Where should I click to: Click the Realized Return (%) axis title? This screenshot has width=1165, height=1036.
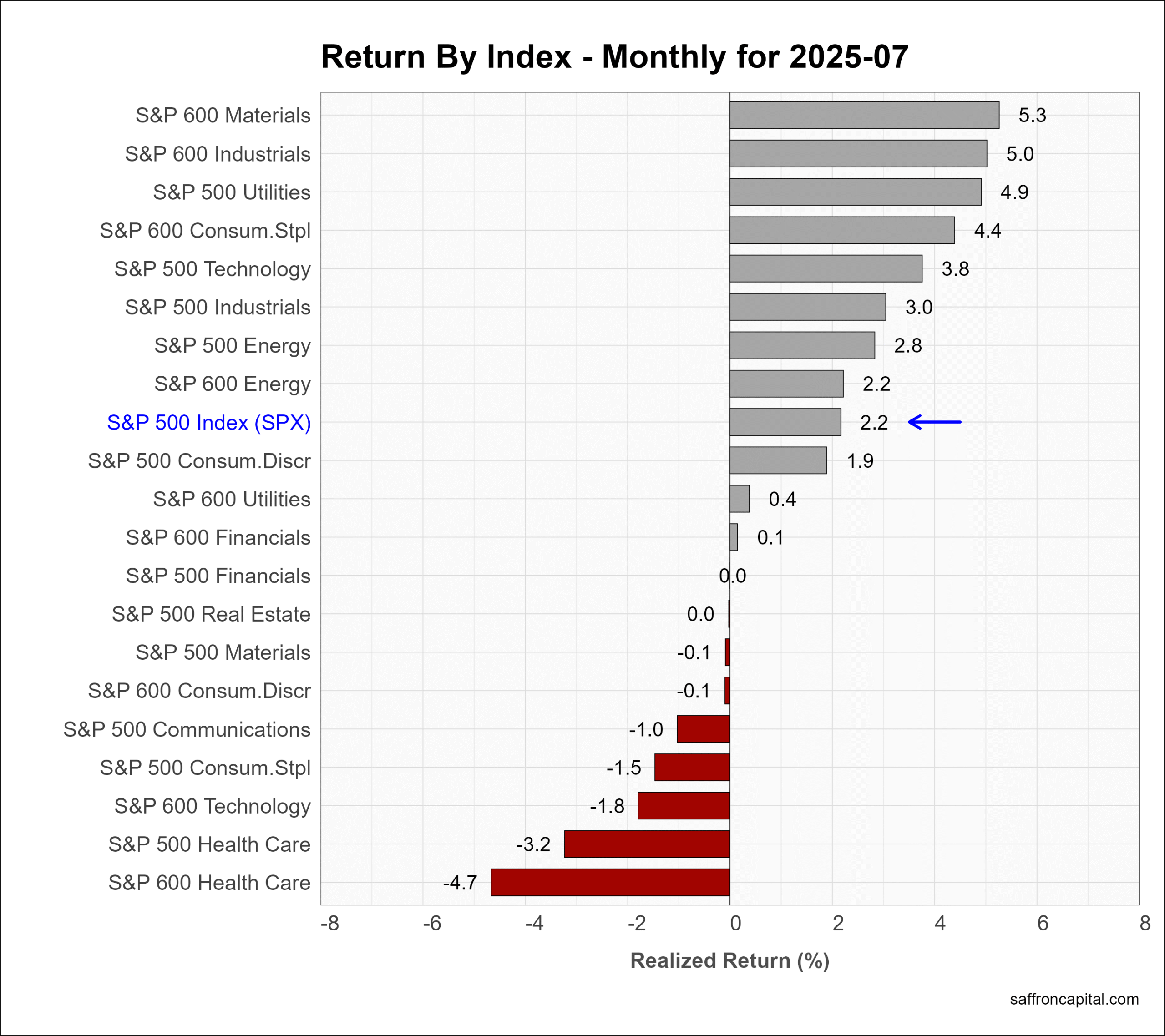[730, 961]
